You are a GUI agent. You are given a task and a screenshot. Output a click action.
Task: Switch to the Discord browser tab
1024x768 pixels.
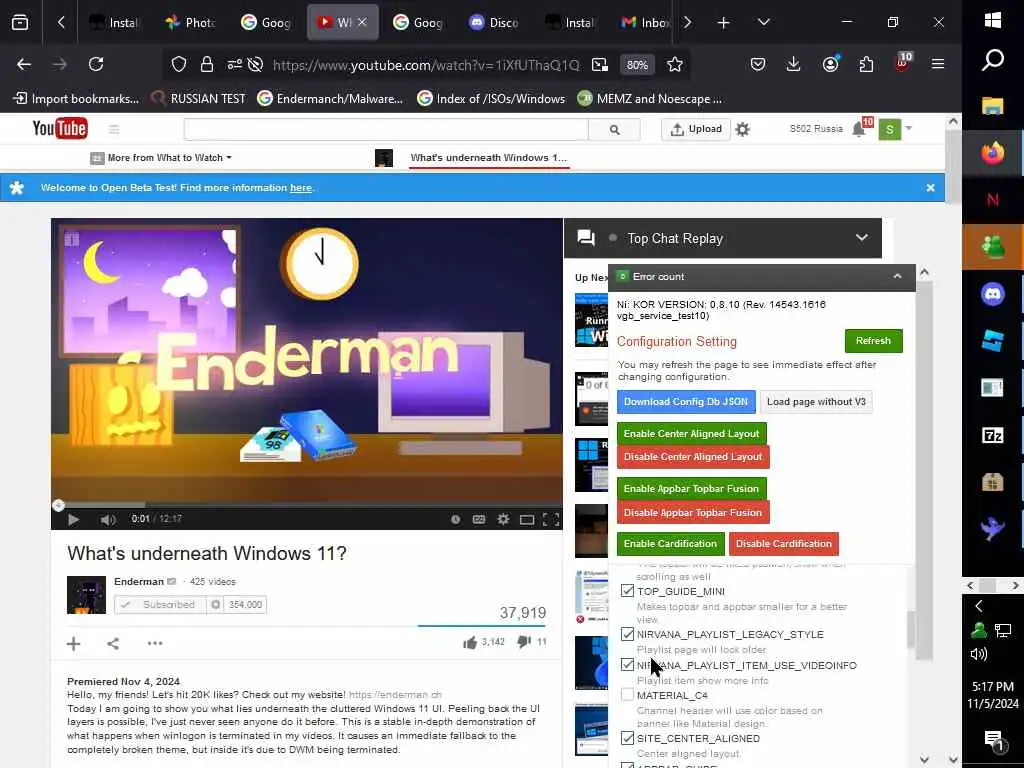click(x=494, y=22)
